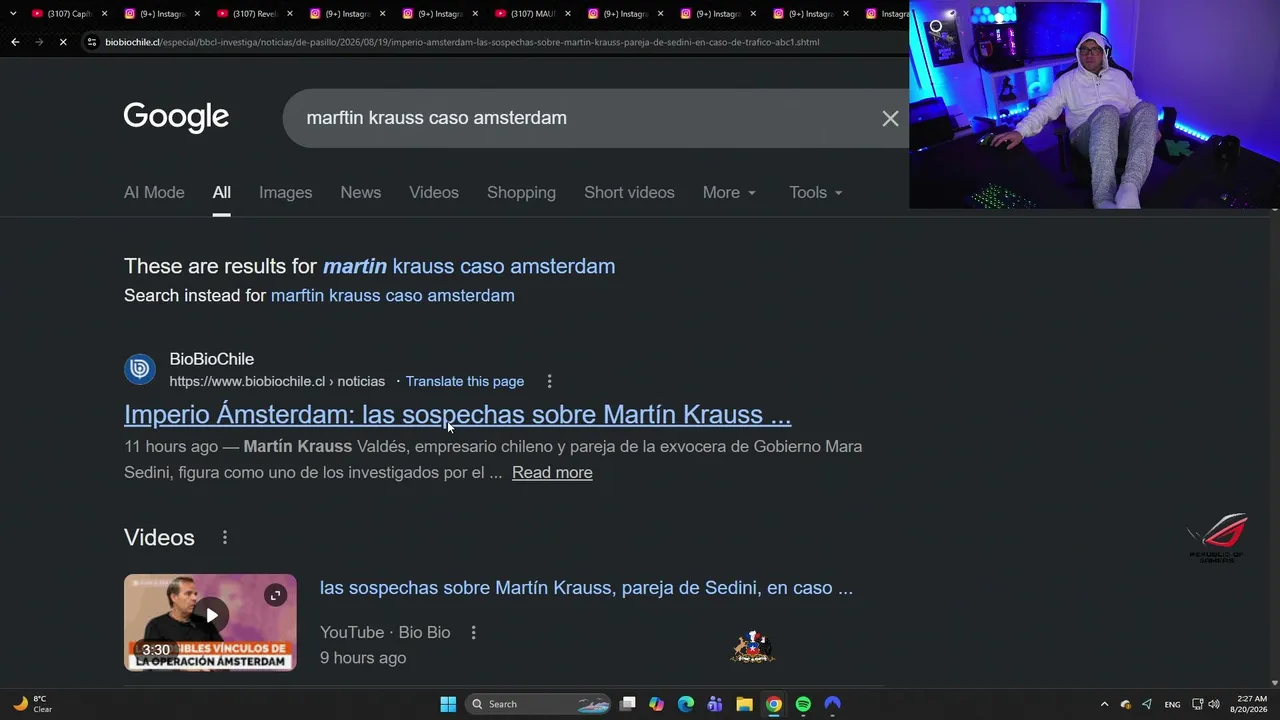The width and height of the screenshot is (1280, 720).
Task: Open the 'Imperio Ámsterdam' BioBioChile article
Action: [x=458, y=415]
